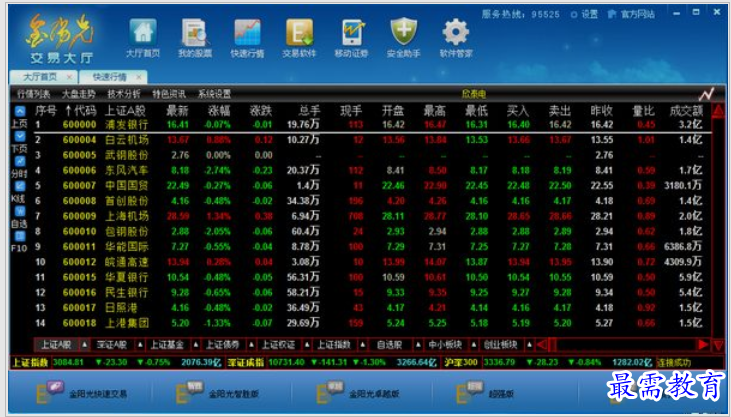Click the 下页 page-down icon
Image resolution: width=731 pixels, height=417 pixels.
tap(20, 136)
